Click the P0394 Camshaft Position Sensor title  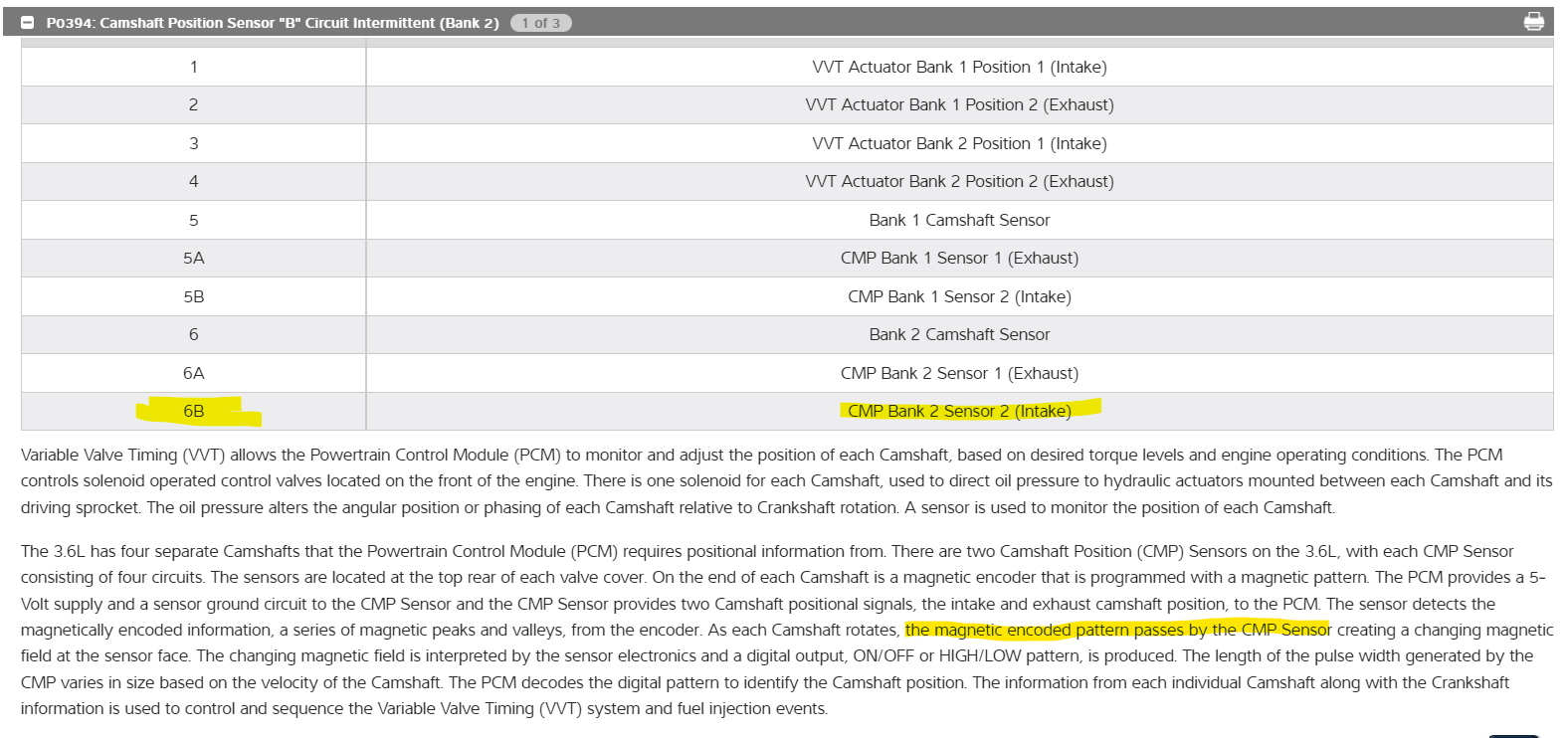pyautogui.click(x=272, y=23)
